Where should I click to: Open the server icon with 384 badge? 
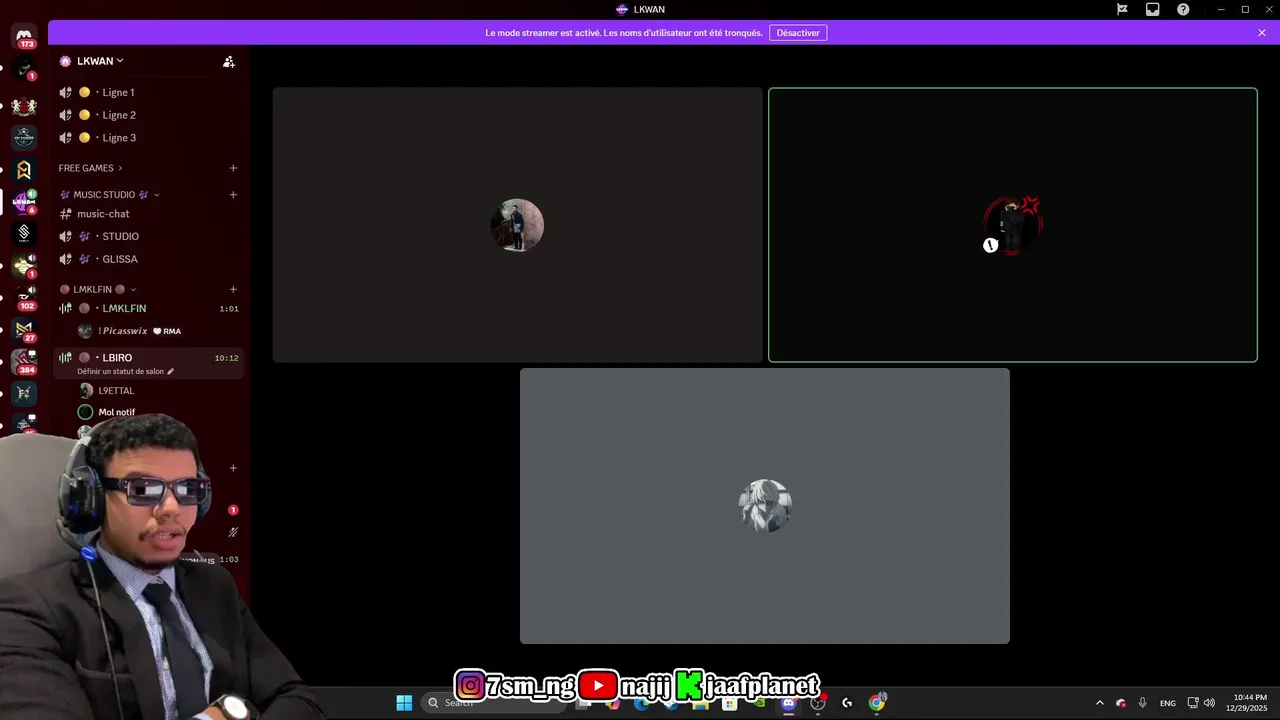tap(24, 361)
